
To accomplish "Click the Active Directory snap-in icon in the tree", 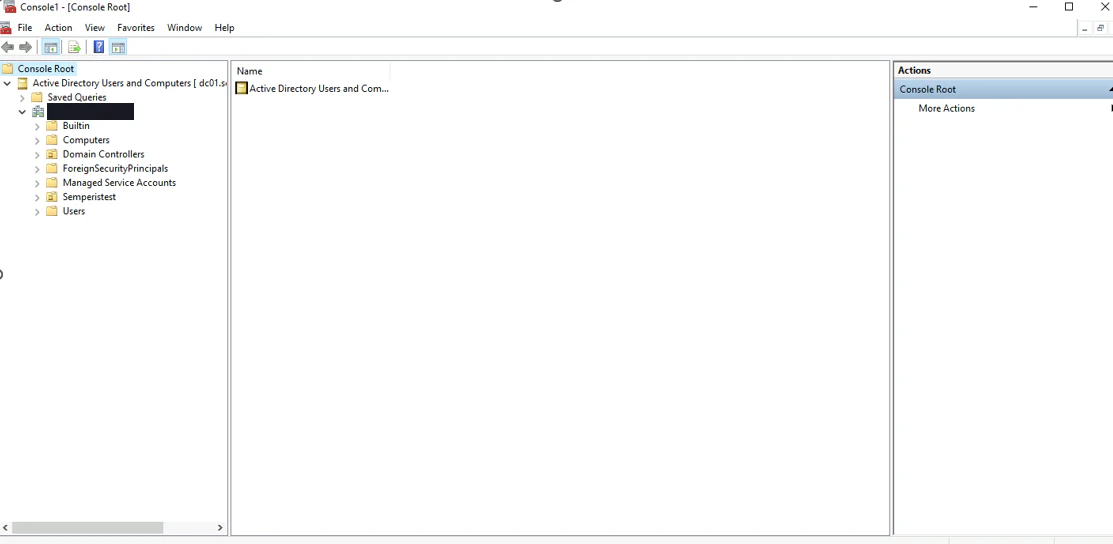I will click(x=23, y=83).
